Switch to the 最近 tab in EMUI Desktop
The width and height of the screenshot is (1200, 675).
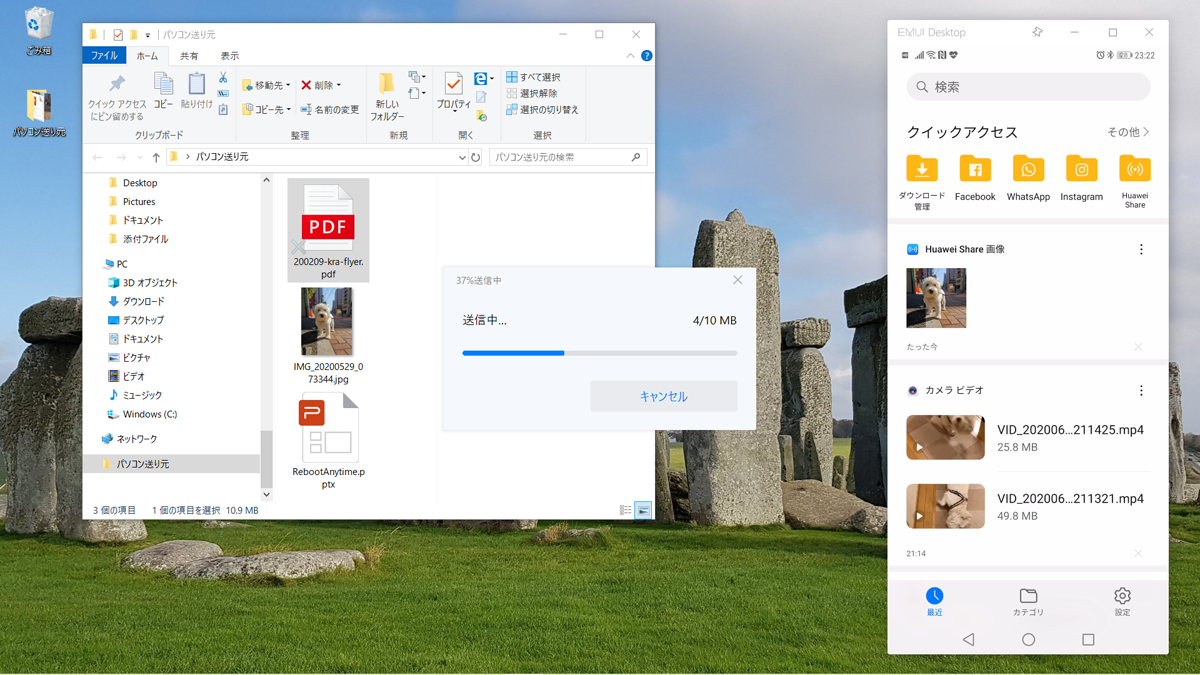(x=934, y=601)
